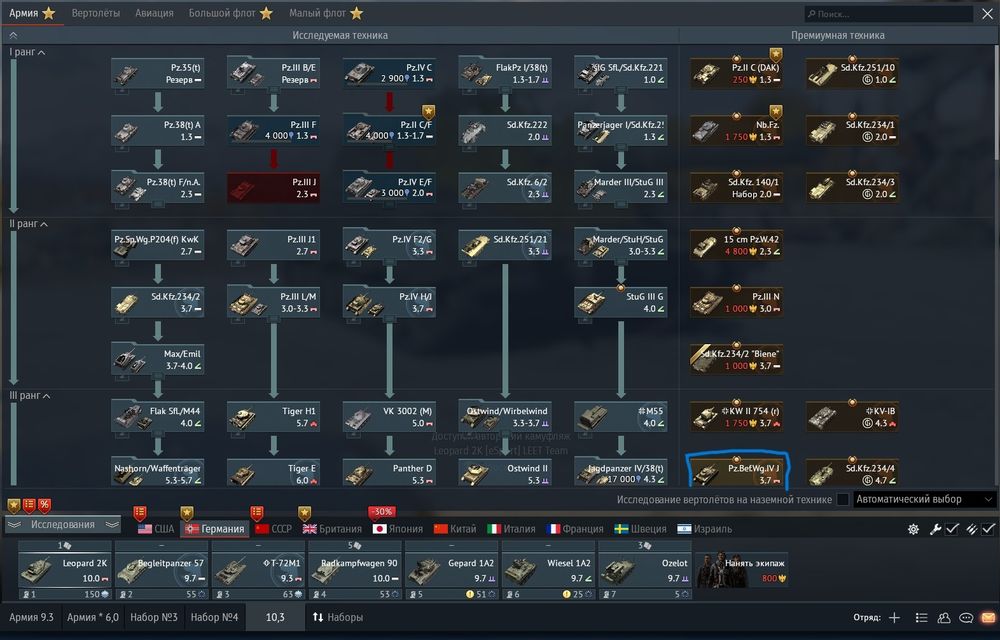
Task: Expand the Исследования panel button
Action: (x=62, y=525)
